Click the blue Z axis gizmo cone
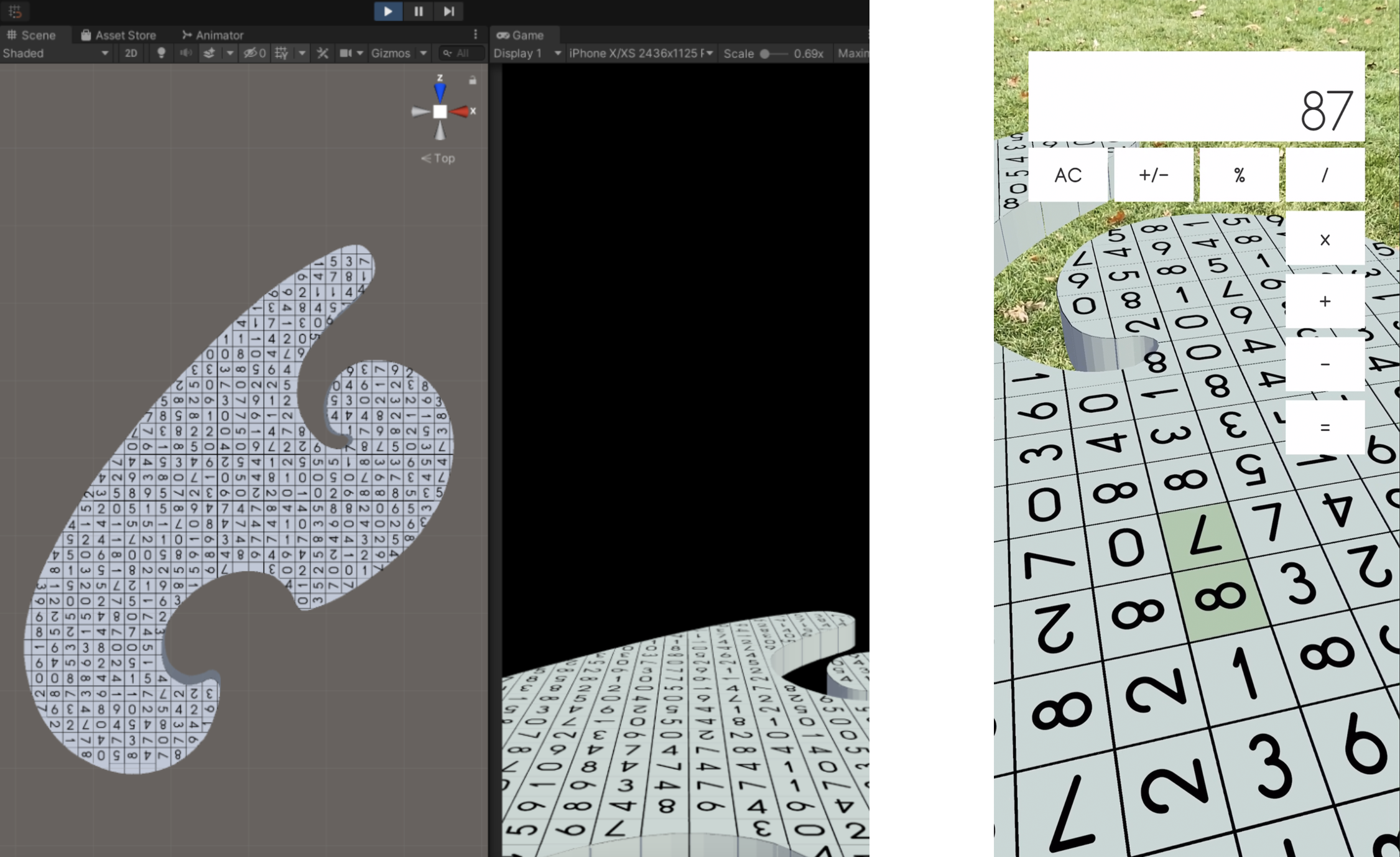This screenshot has width=1400, height=857. (440, 91)
